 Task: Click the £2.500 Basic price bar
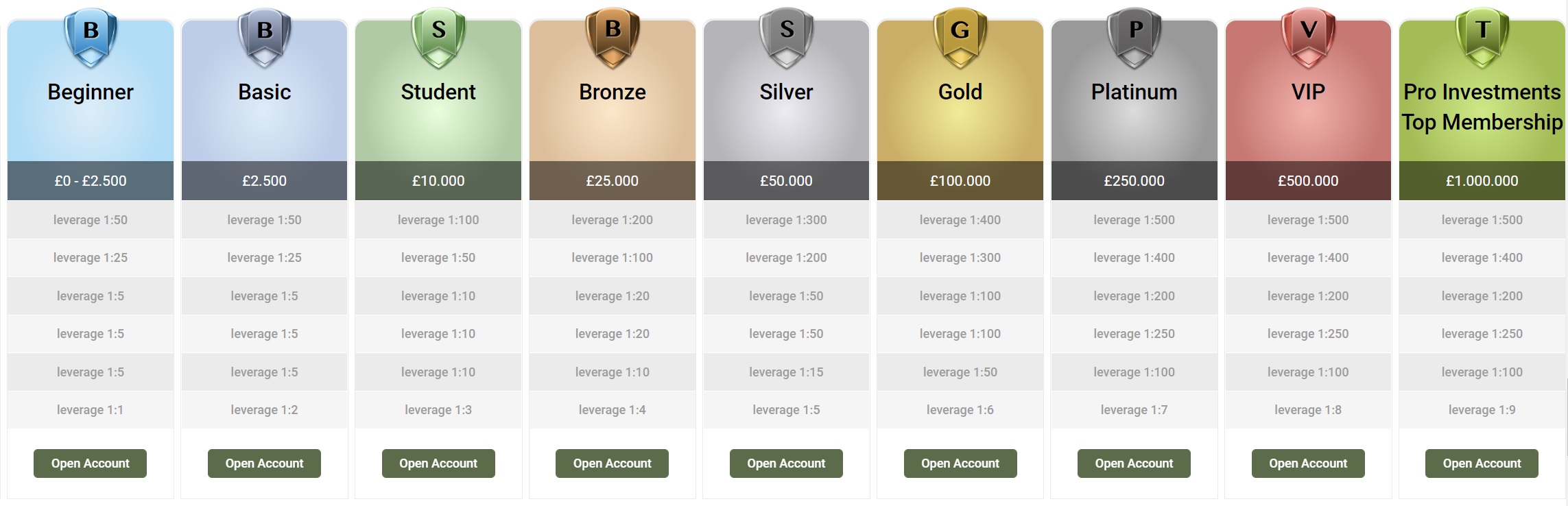264,181
